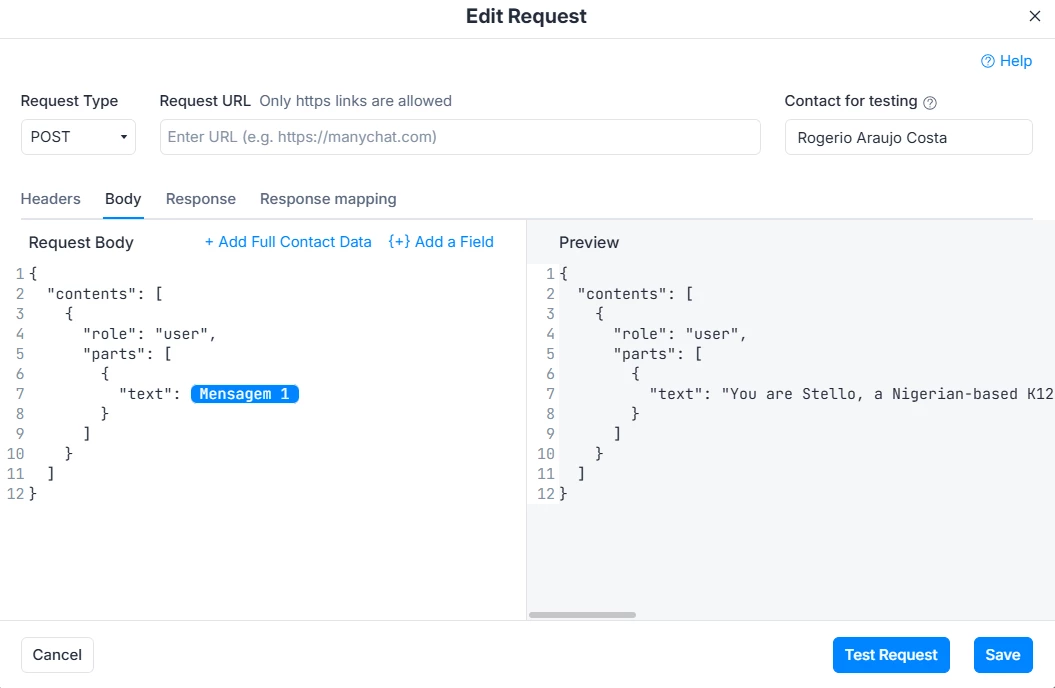This screenshot has height=688, width=1055.
Task: Click line number 12 in Request Body
Action: [x=15, y=494]
